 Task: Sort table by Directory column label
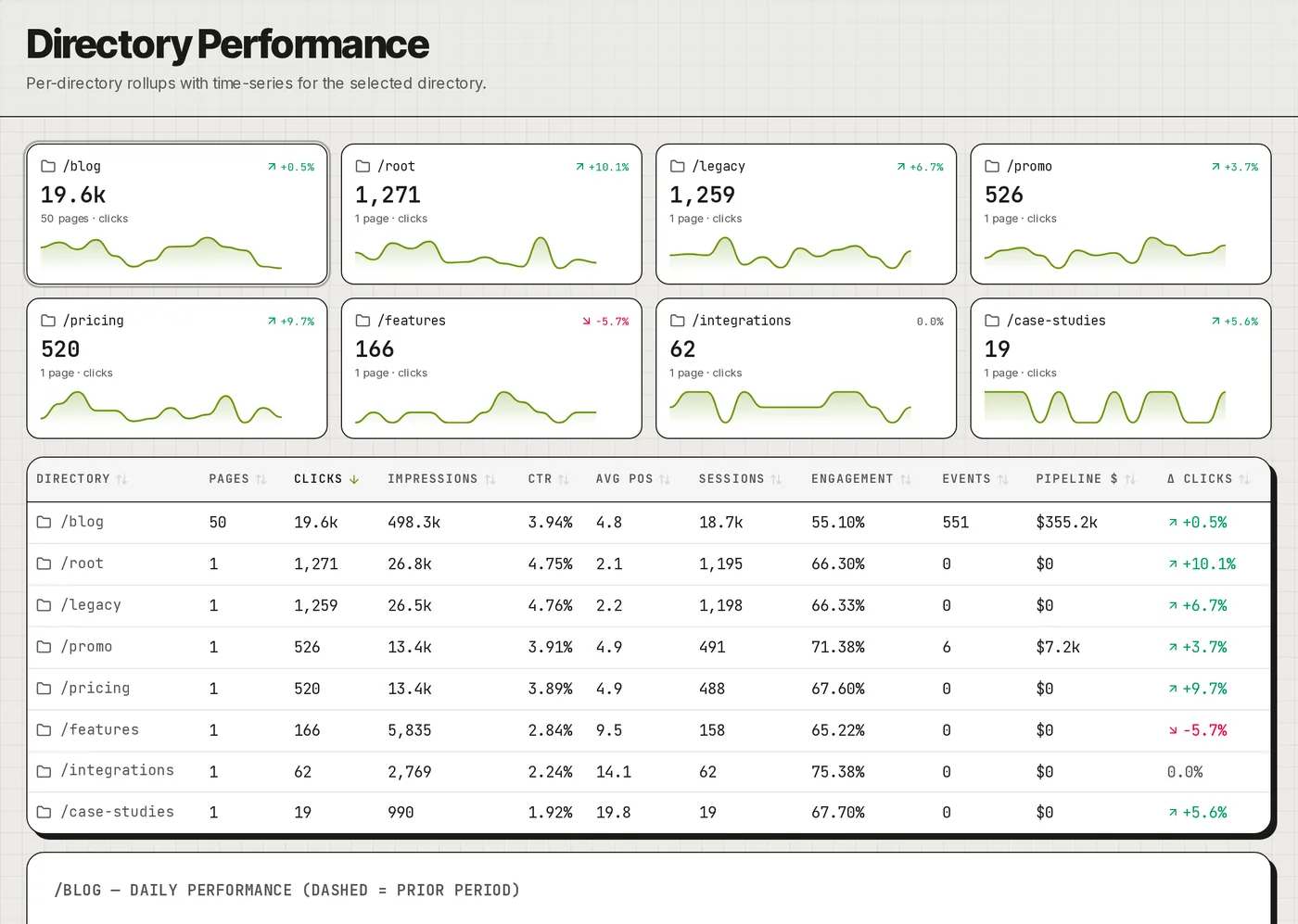pyautogui.click(x=73, y=479)
